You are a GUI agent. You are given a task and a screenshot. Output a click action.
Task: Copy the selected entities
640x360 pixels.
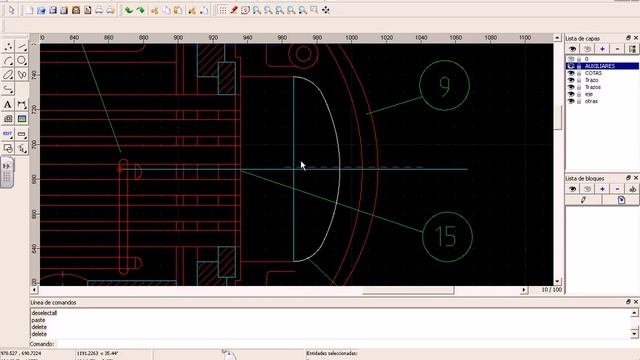pyautogui.click(x=167, y=10)
